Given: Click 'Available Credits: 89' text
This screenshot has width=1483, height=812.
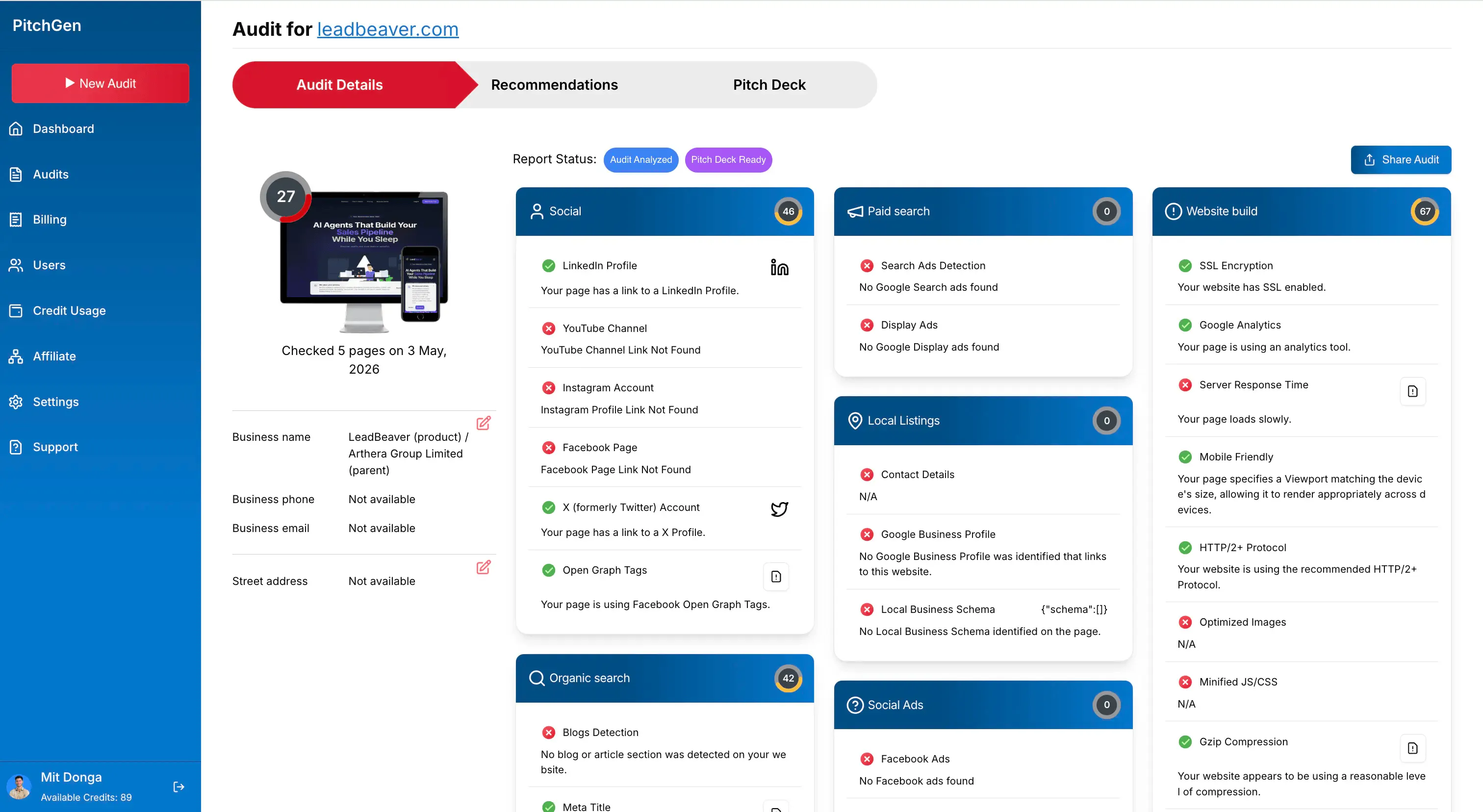Looking at the screenshot, I should (86, 798).
